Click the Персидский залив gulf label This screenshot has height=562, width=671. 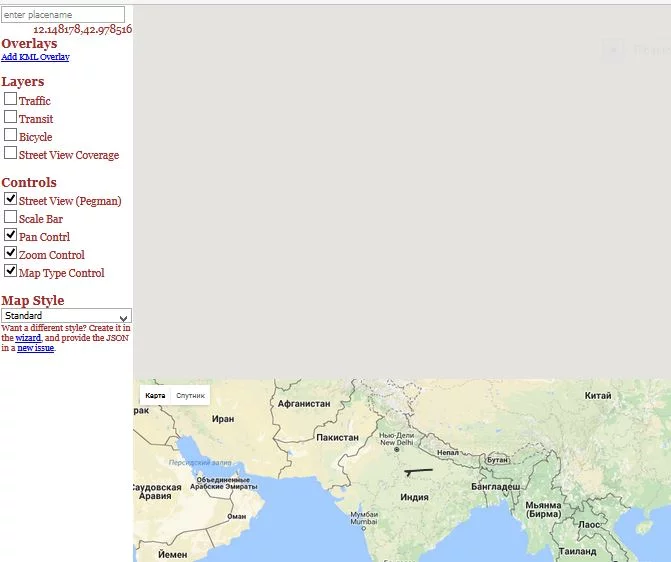(200, 463)
